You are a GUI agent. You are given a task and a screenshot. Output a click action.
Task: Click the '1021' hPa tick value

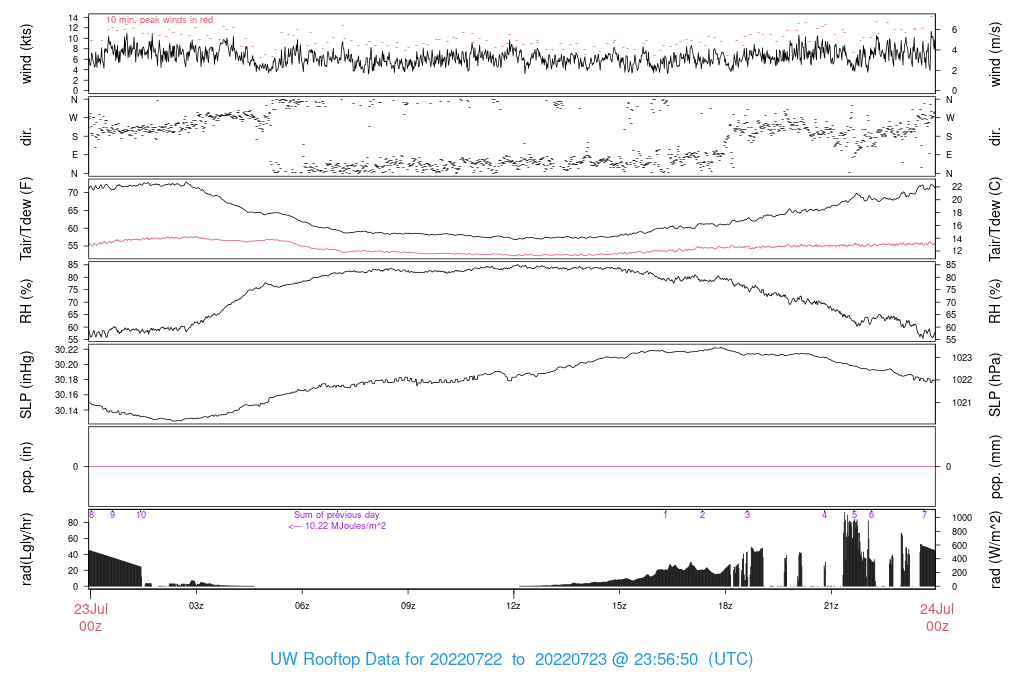coord(962,403)
